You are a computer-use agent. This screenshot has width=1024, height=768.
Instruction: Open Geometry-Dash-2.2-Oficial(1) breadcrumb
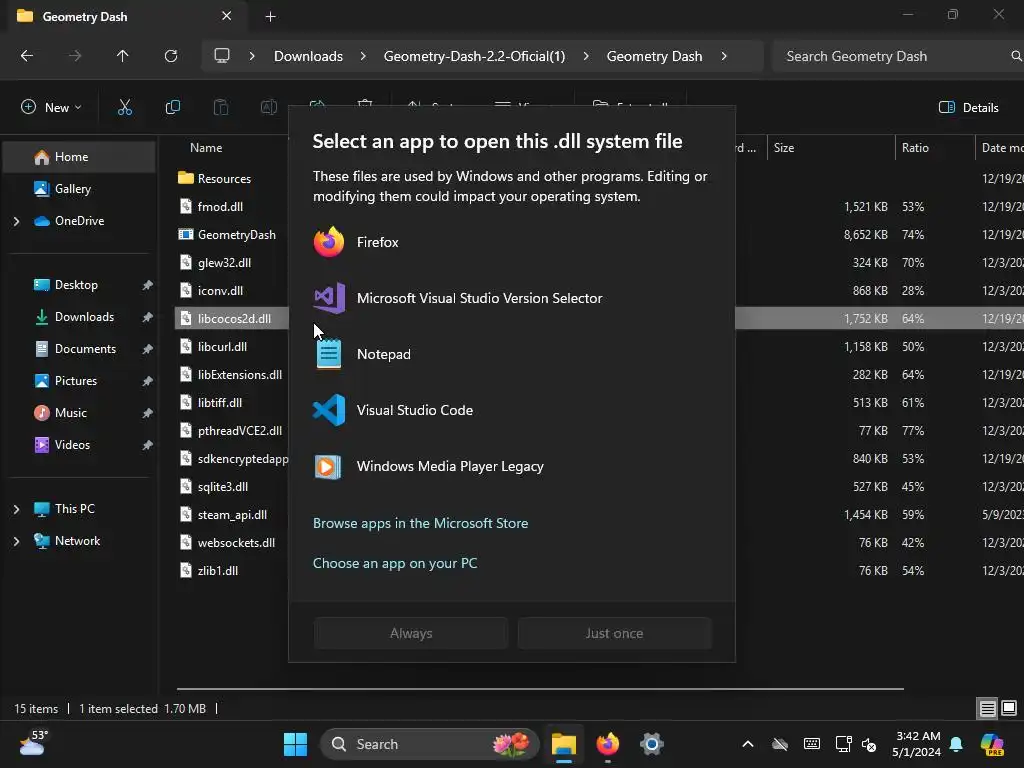474,56
